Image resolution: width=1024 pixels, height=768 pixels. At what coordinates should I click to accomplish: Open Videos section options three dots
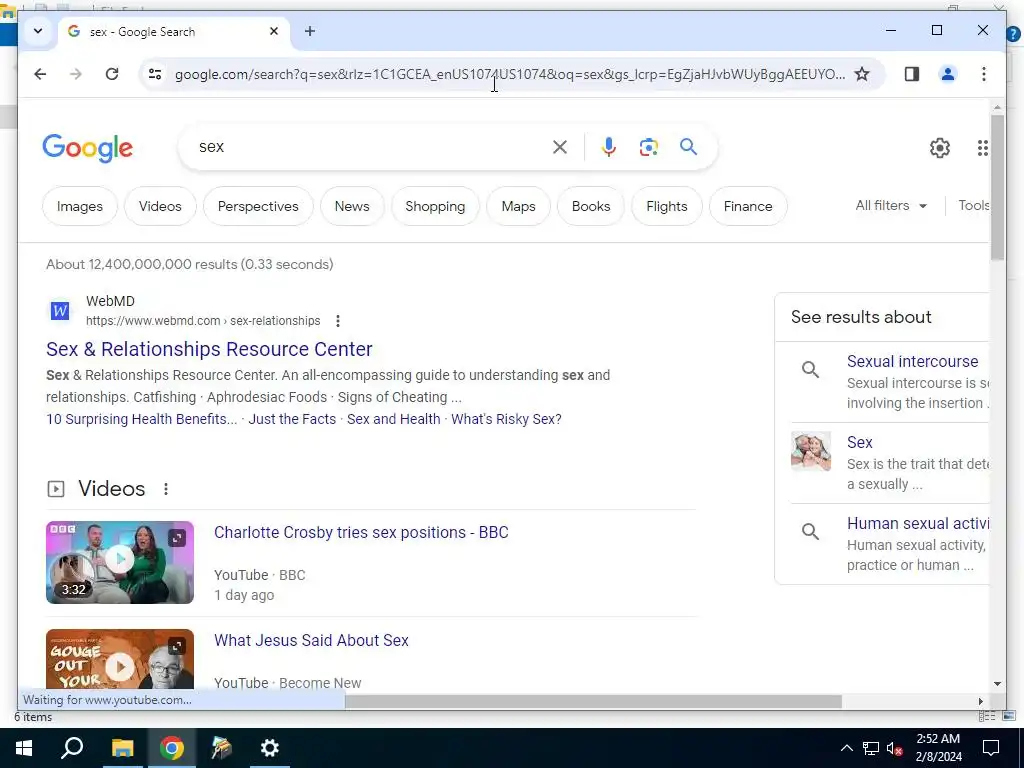click(x=166, y=488)
